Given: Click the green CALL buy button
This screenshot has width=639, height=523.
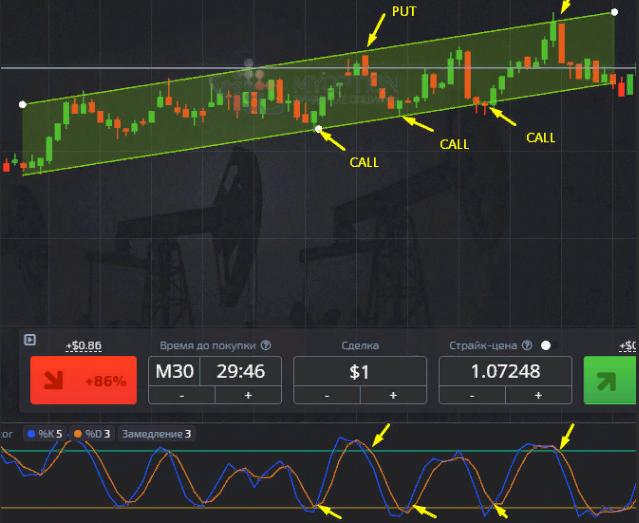Looking at the screenshot, I should coord(610,380).
